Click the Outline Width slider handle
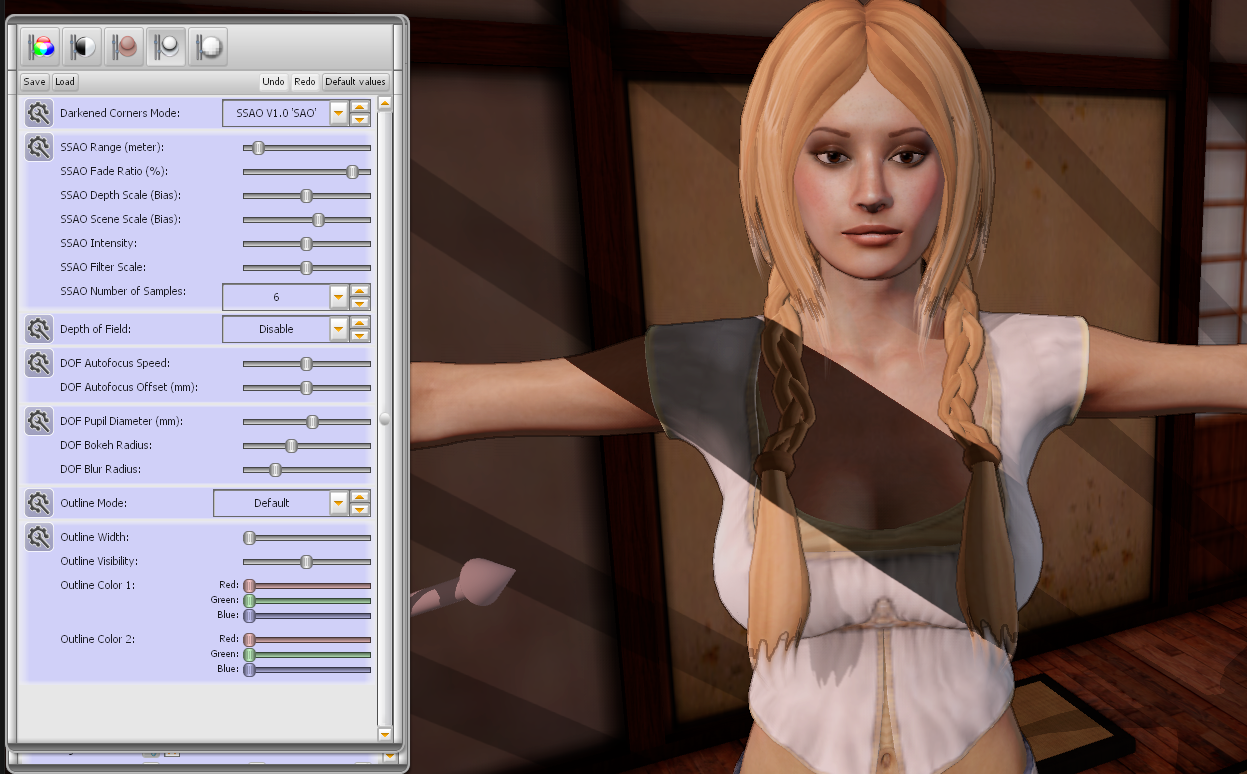 [x=250, y=538]
